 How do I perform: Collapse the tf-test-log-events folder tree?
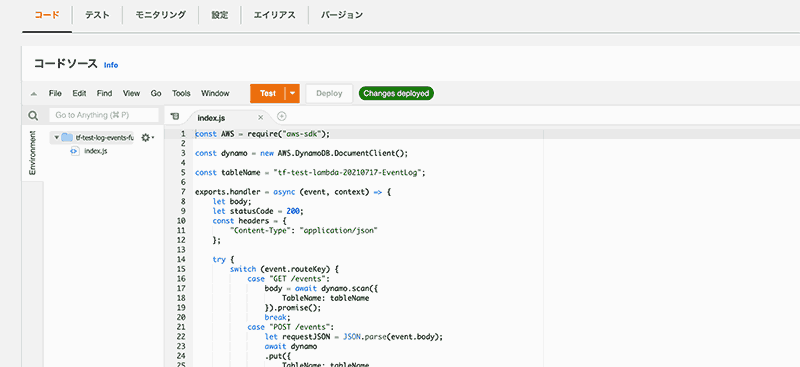[x=56, y=138]
